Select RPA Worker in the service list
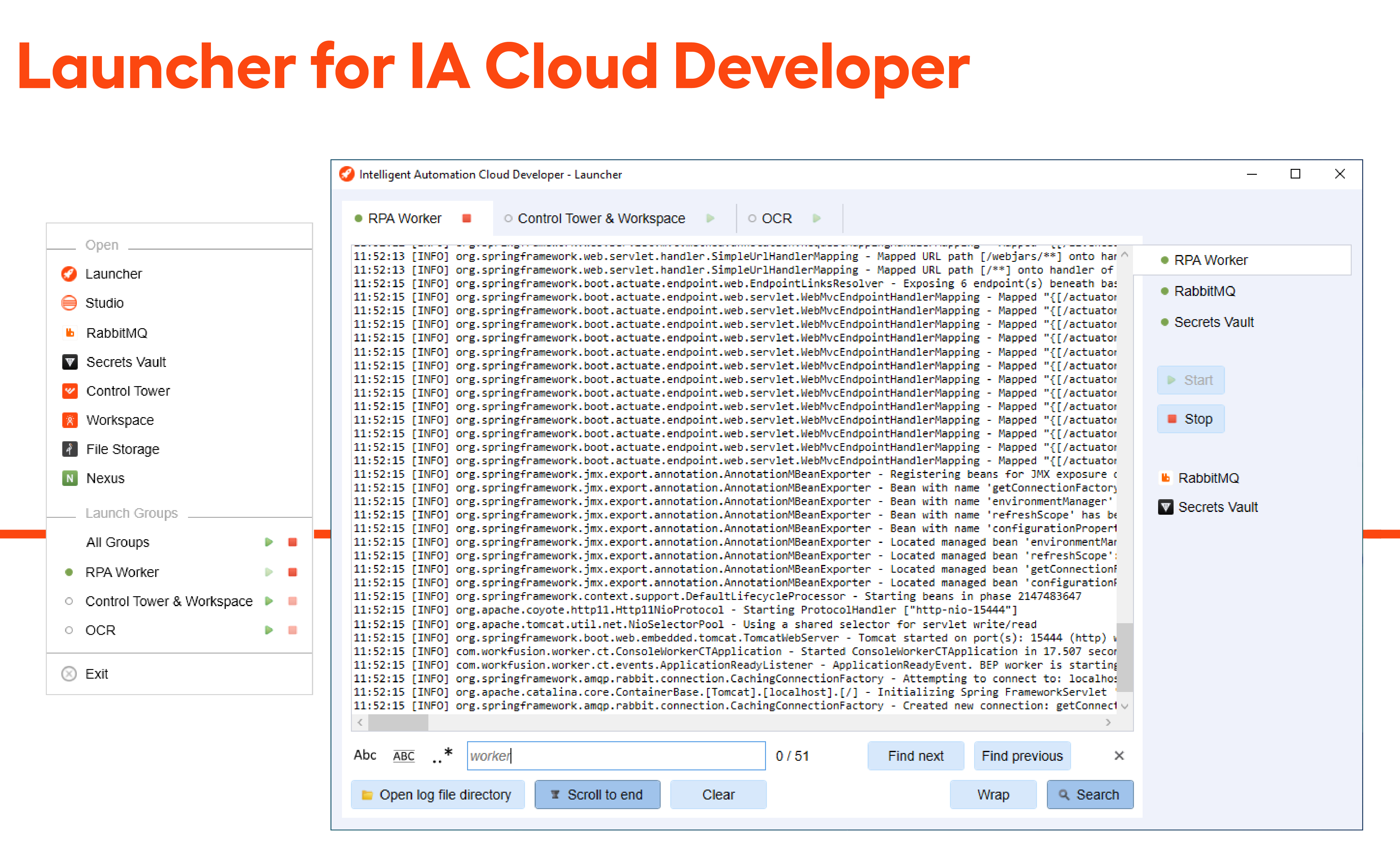Viewport: 1400px width, 859px height. [1242, 260]
